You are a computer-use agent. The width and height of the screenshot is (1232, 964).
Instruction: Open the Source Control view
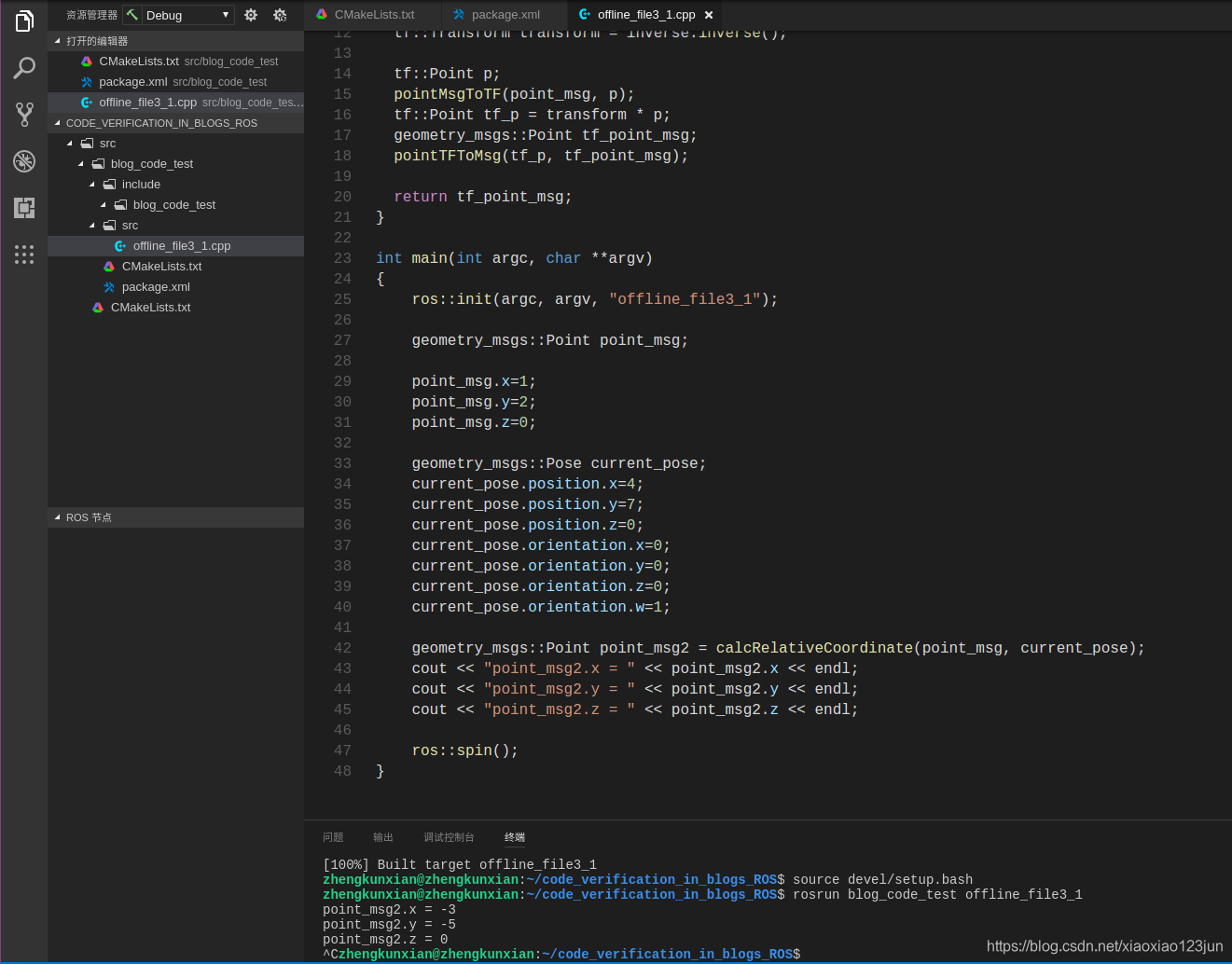pos(24,114)
